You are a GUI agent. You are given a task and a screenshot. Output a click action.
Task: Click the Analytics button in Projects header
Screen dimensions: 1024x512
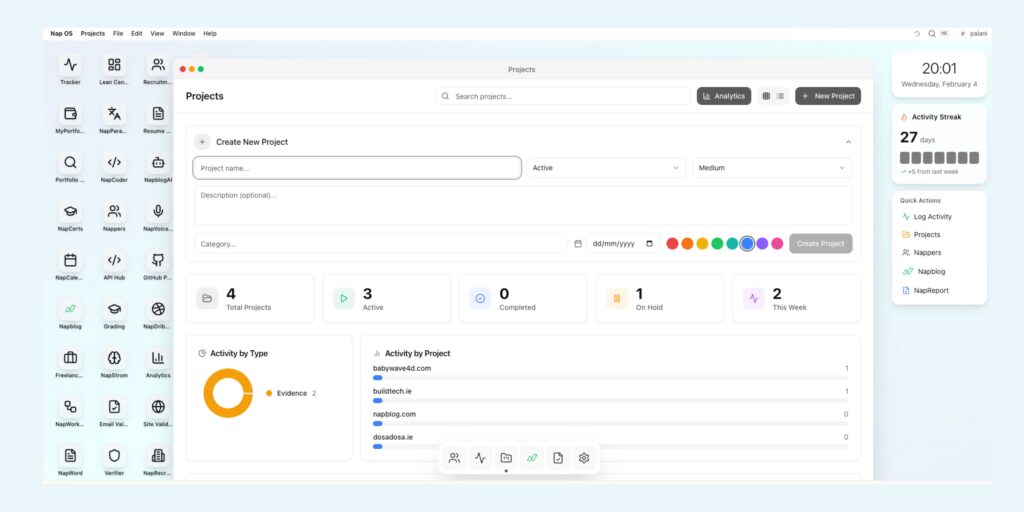pos(724,96)
